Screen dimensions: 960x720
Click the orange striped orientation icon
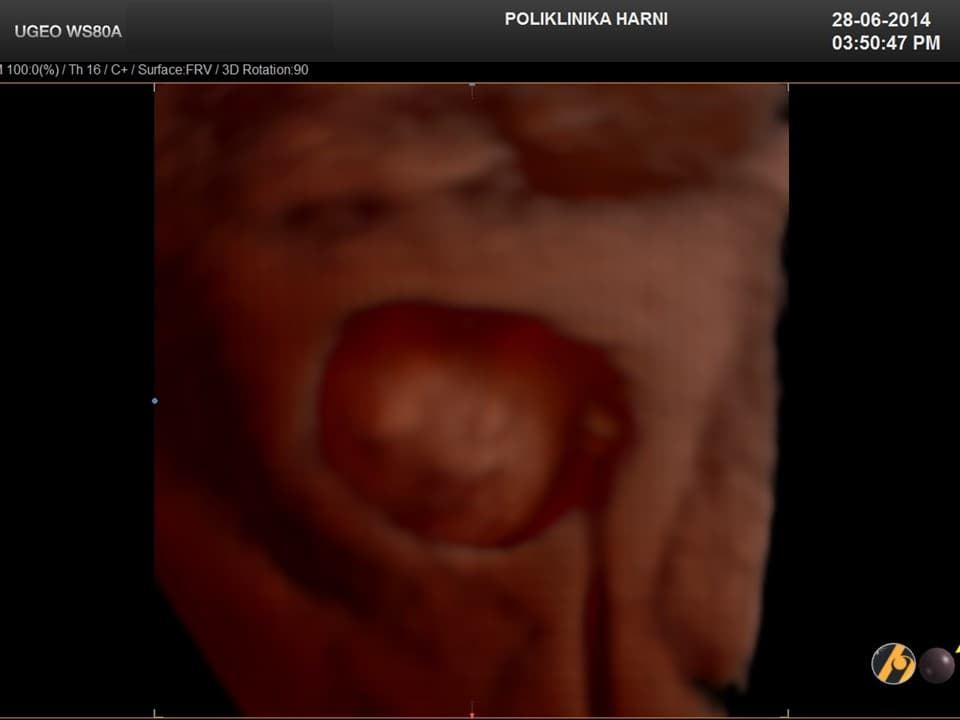pos(892,664)
